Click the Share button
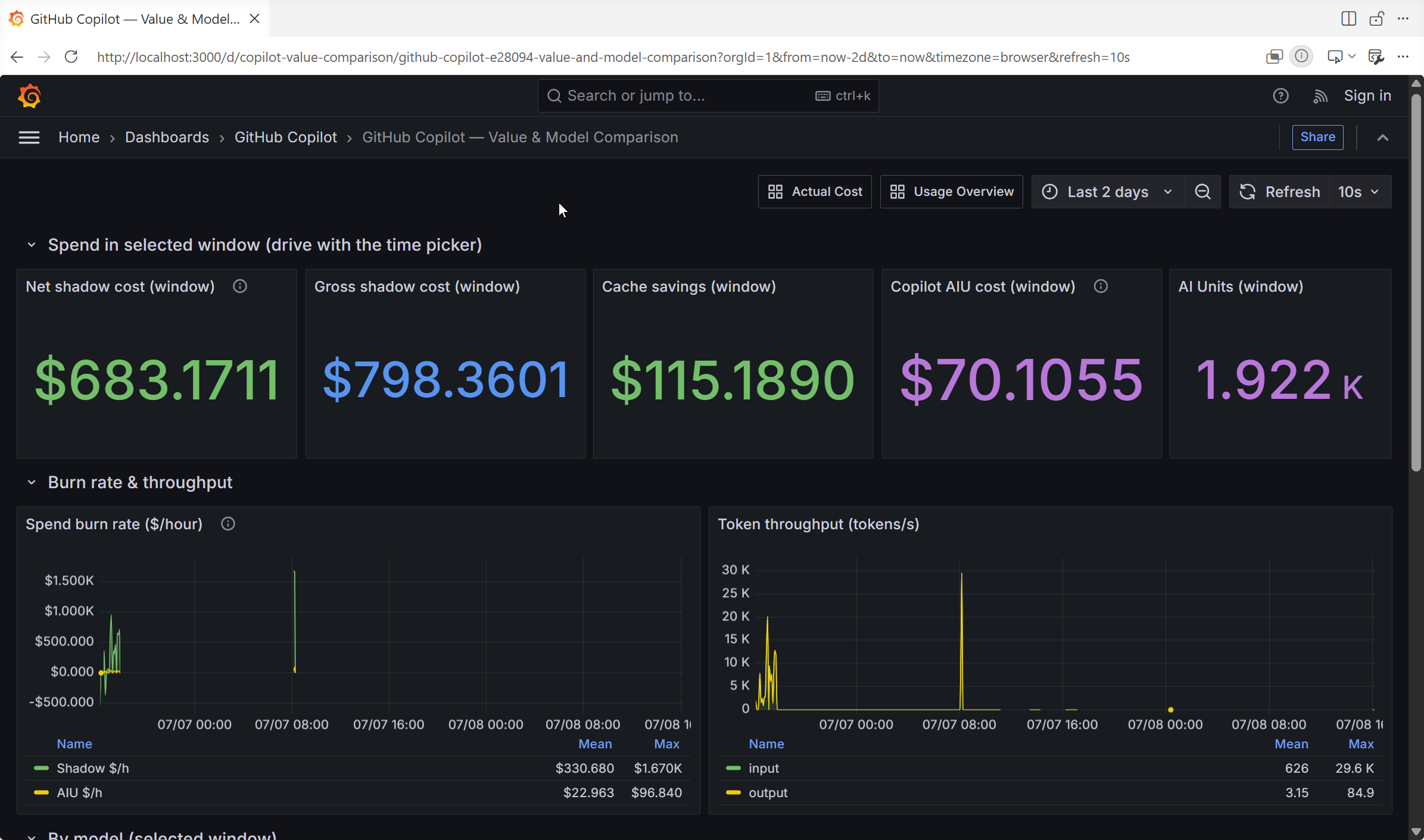Screen dimensions: 1424x840 1317,138
